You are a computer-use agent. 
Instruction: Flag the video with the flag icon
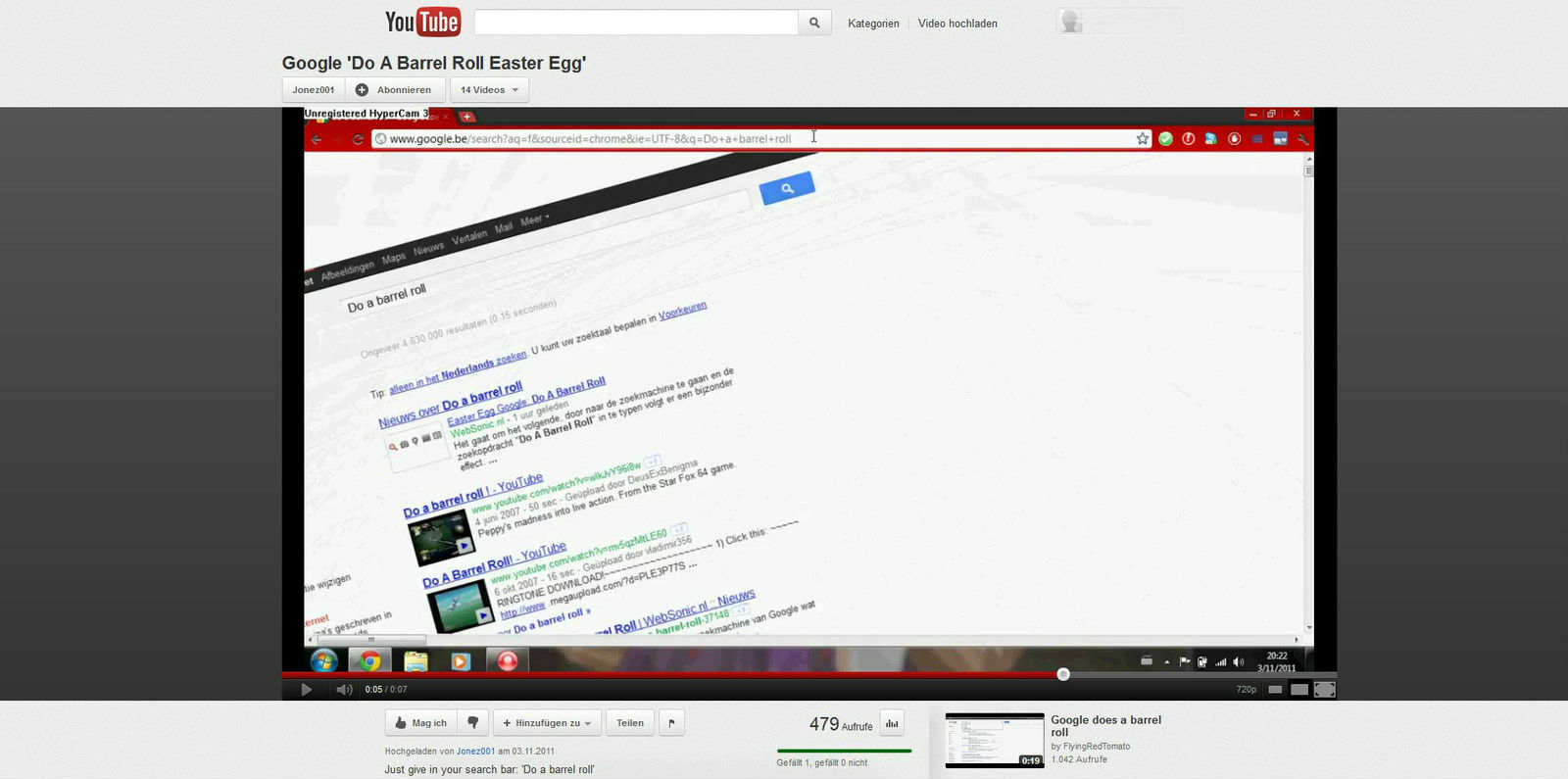pyautogui.click(x=671, y=723)
